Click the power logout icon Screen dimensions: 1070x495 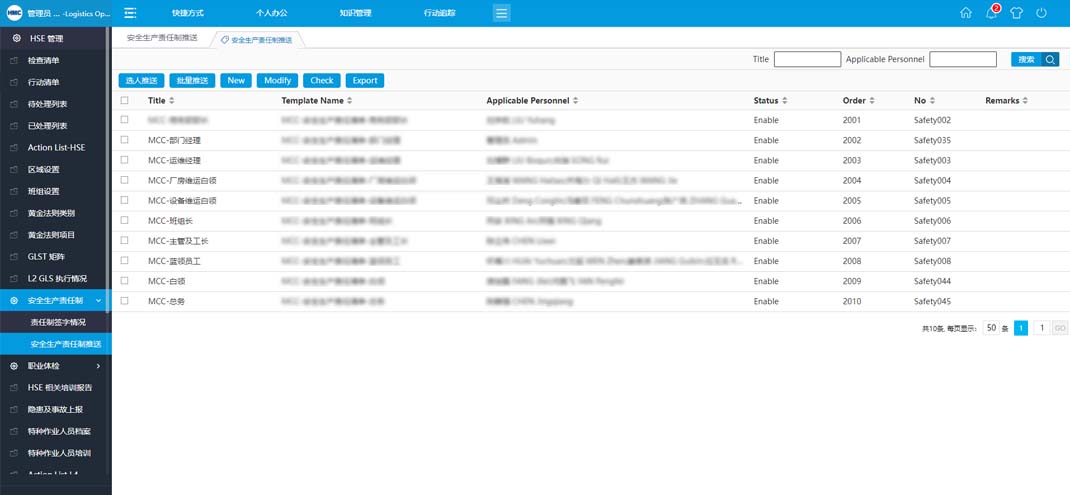1042,13
